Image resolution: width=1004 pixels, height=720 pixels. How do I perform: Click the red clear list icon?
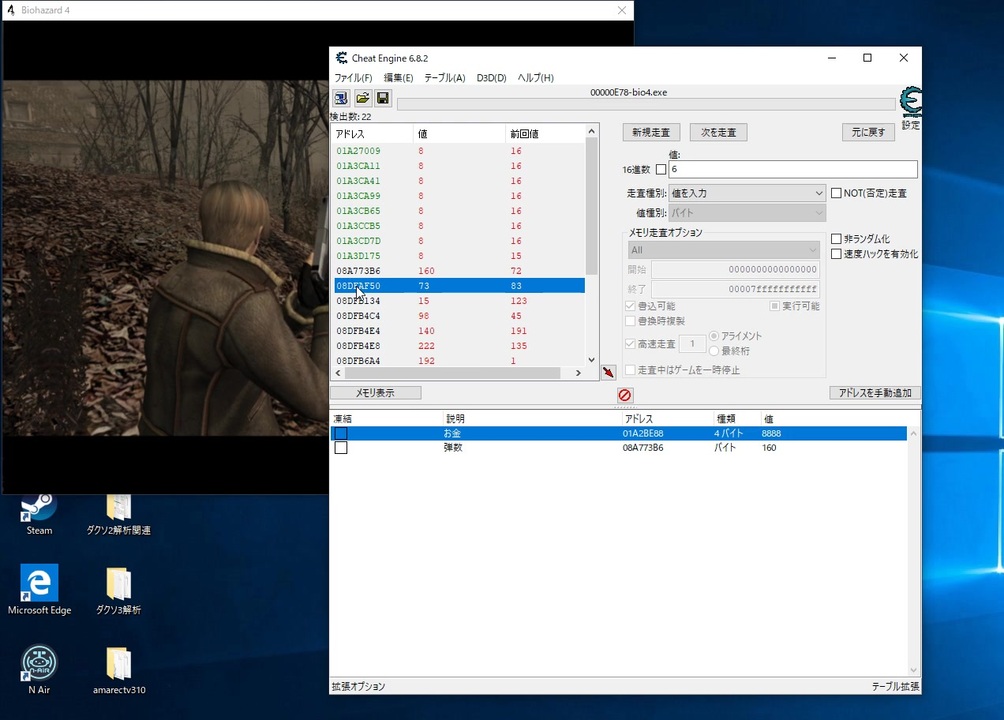[x=625, y=395]
